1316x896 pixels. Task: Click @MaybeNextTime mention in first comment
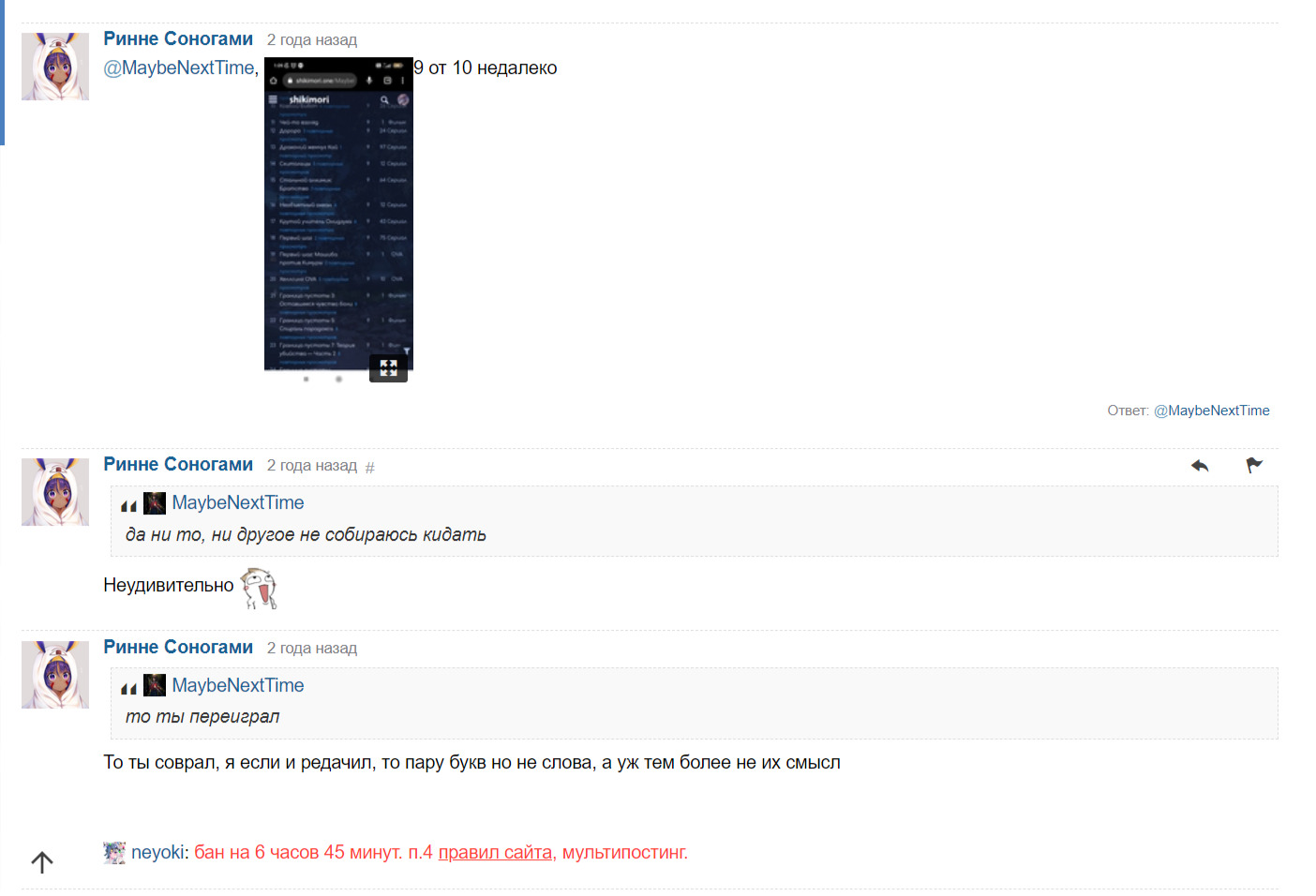click(x=178, y=68)
